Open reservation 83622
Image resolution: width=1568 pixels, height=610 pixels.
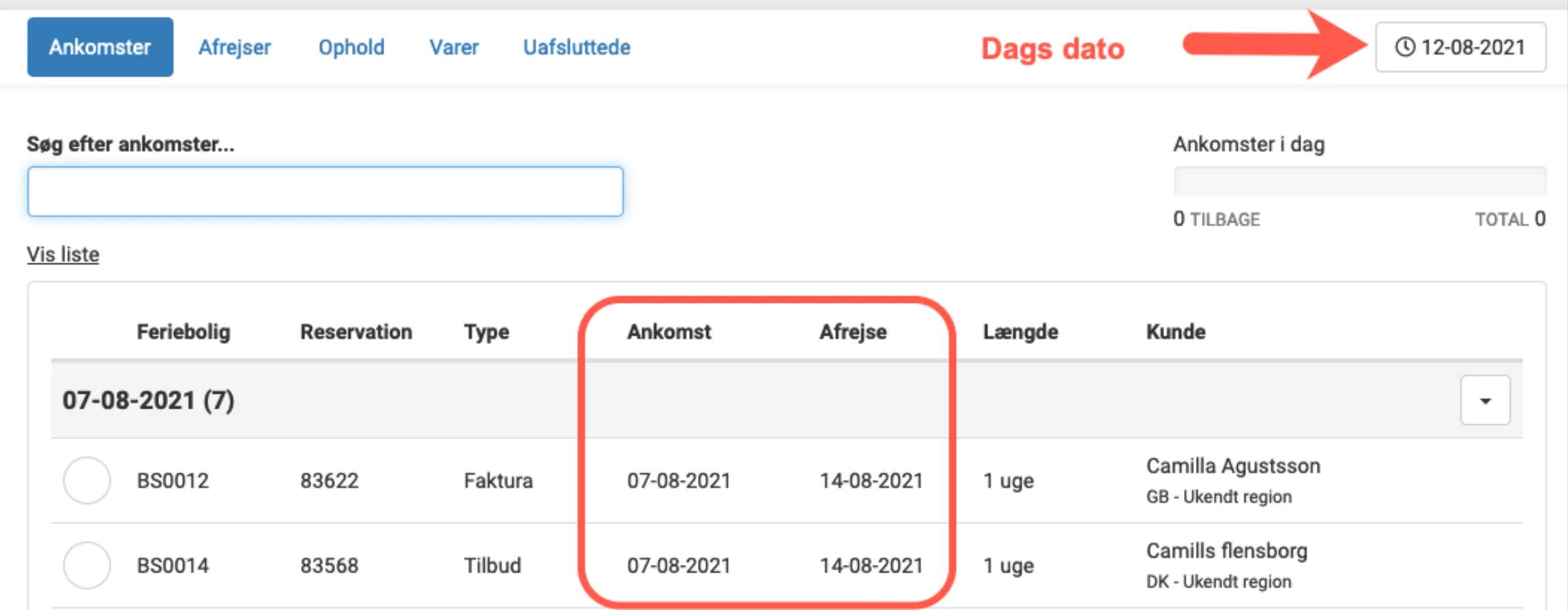coord(329,480)
